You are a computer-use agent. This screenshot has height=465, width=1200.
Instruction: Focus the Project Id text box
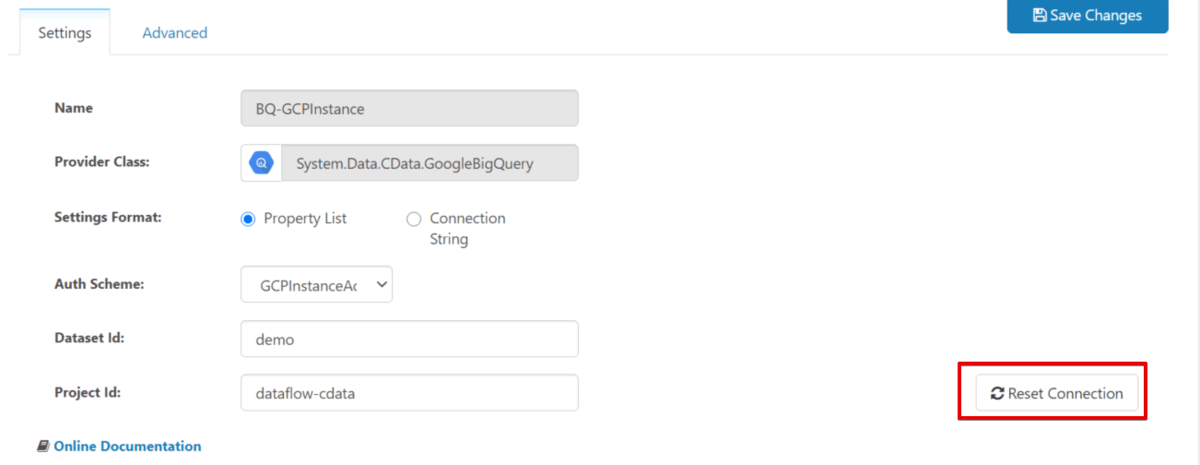[410, 393]
